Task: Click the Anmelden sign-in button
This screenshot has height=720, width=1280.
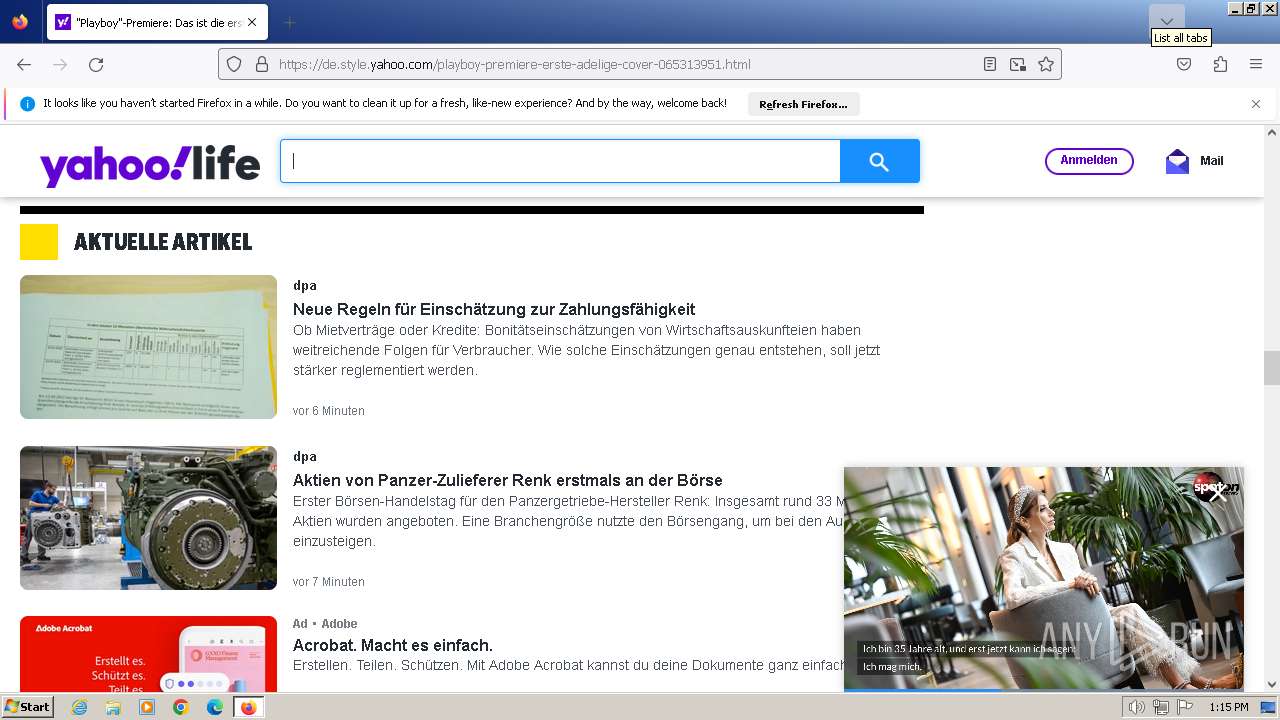Action: 1089,161
